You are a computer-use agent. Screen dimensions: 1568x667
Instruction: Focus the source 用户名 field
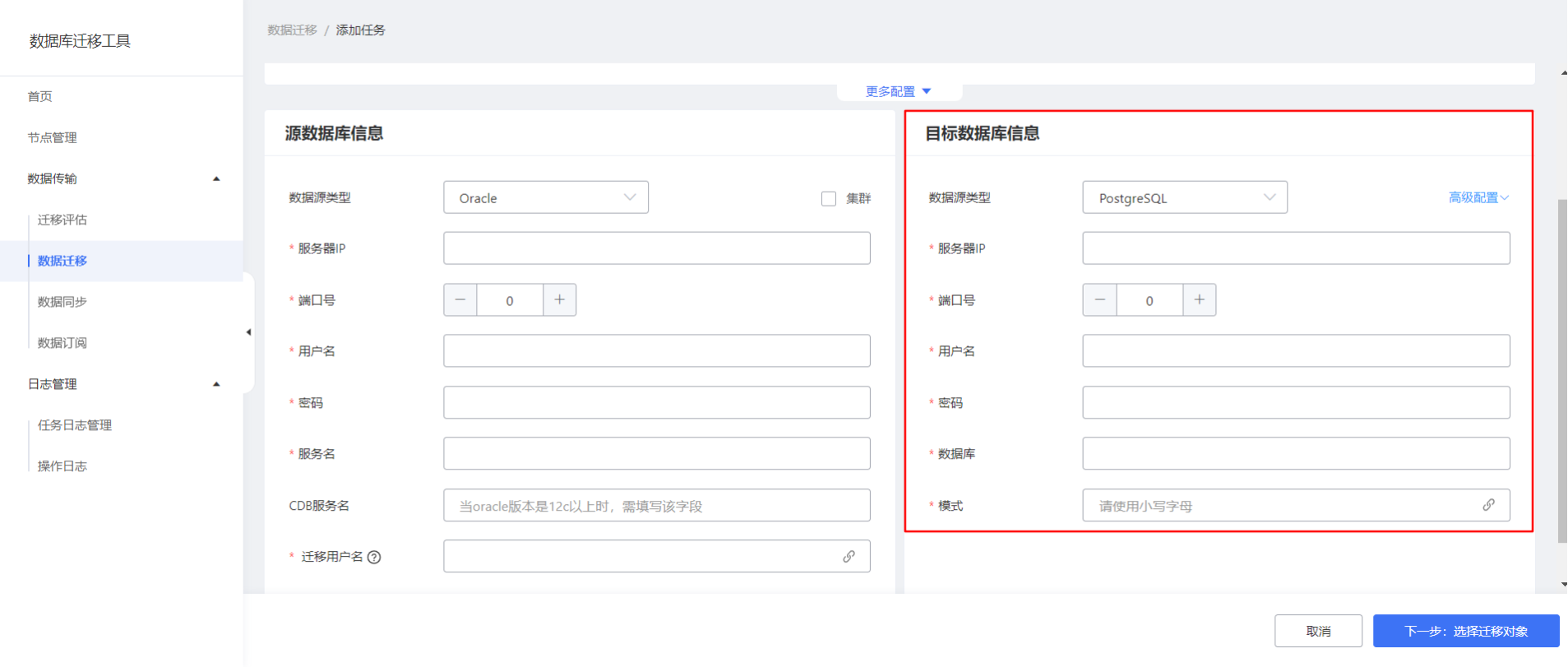coord(656,351)
